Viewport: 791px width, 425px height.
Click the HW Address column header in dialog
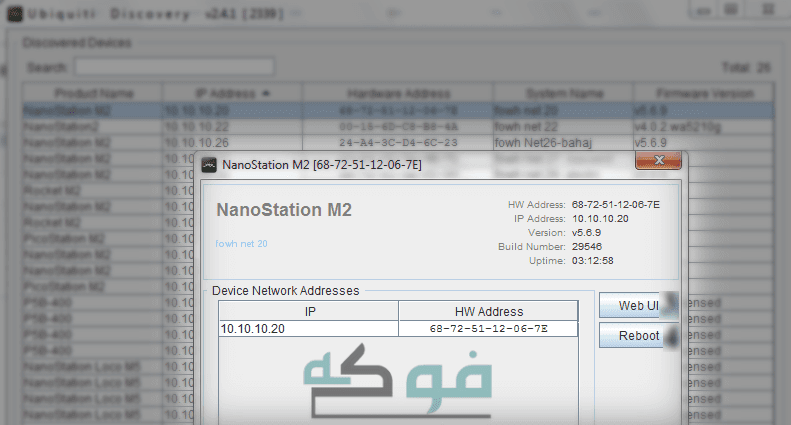(488, 311)
